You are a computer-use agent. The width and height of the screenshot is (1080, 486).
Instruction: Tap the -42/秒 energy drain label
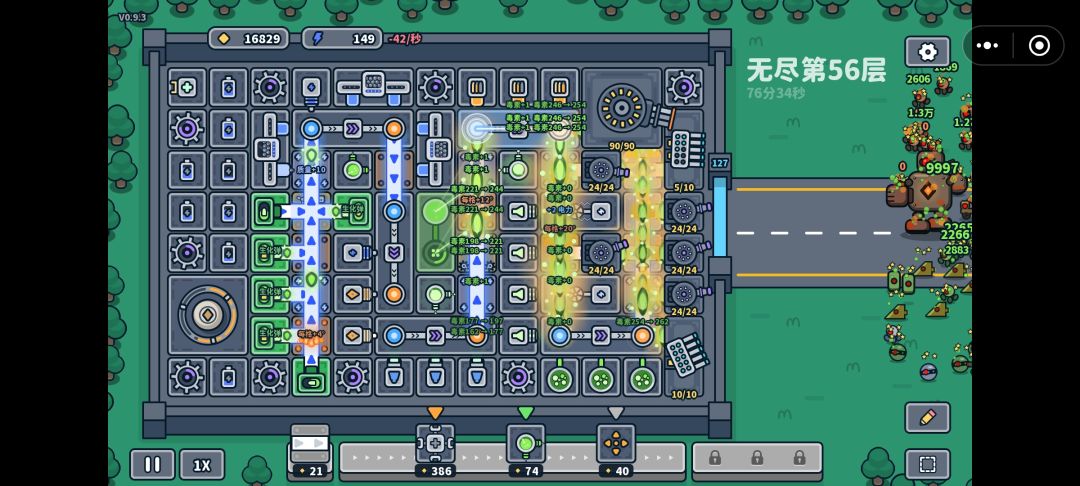point(404,39)
